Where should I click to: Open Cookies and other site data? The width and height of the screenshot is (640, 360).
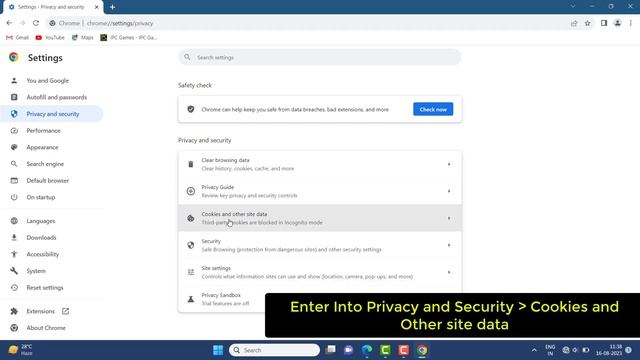point(320,218)
